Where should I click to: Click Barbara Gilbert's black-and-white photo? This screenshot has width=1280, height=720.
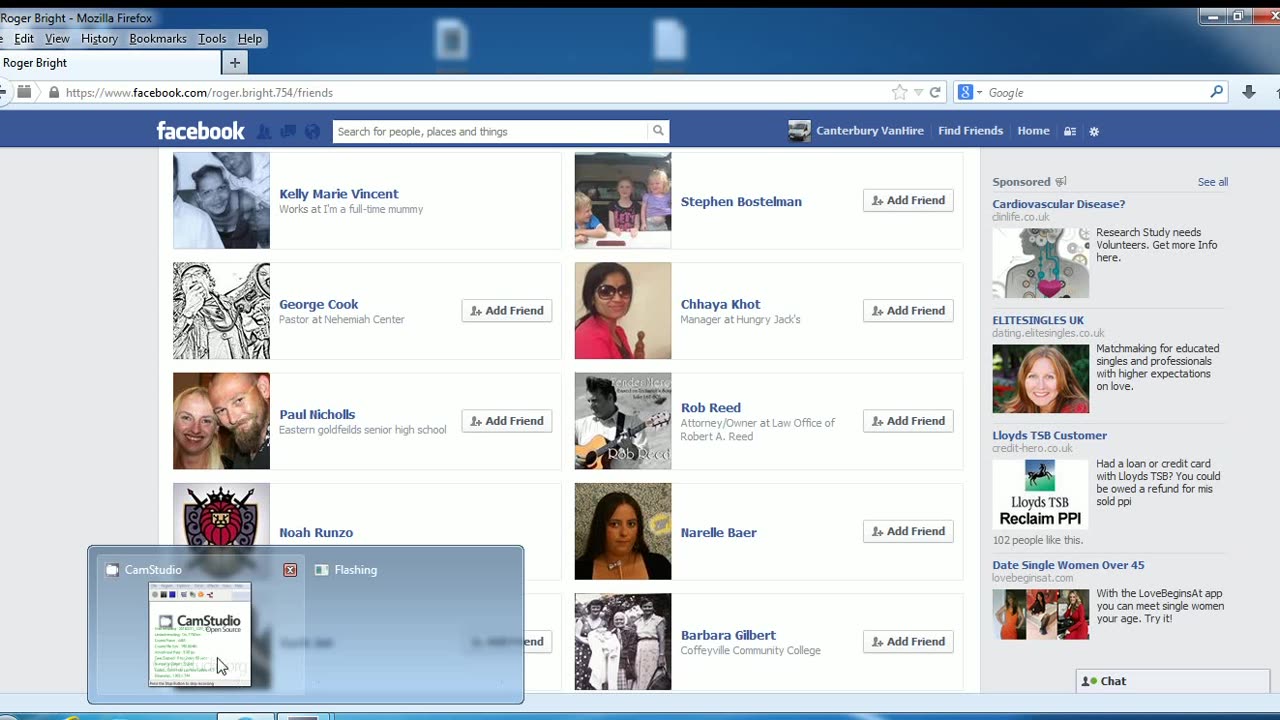click(623, 642)
